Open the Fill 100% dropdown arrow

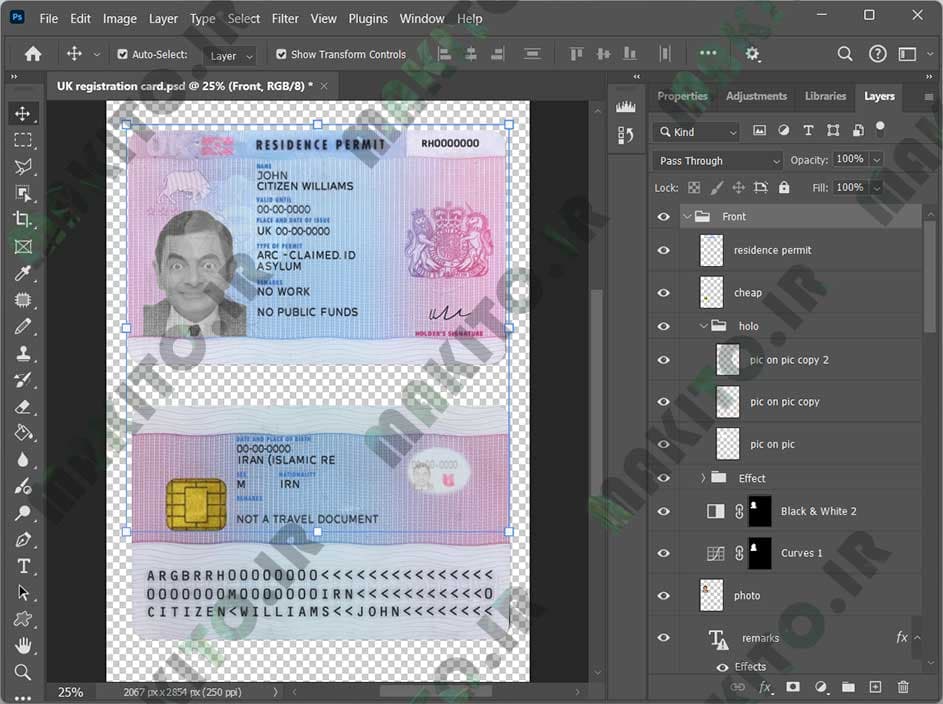[877, 188]
